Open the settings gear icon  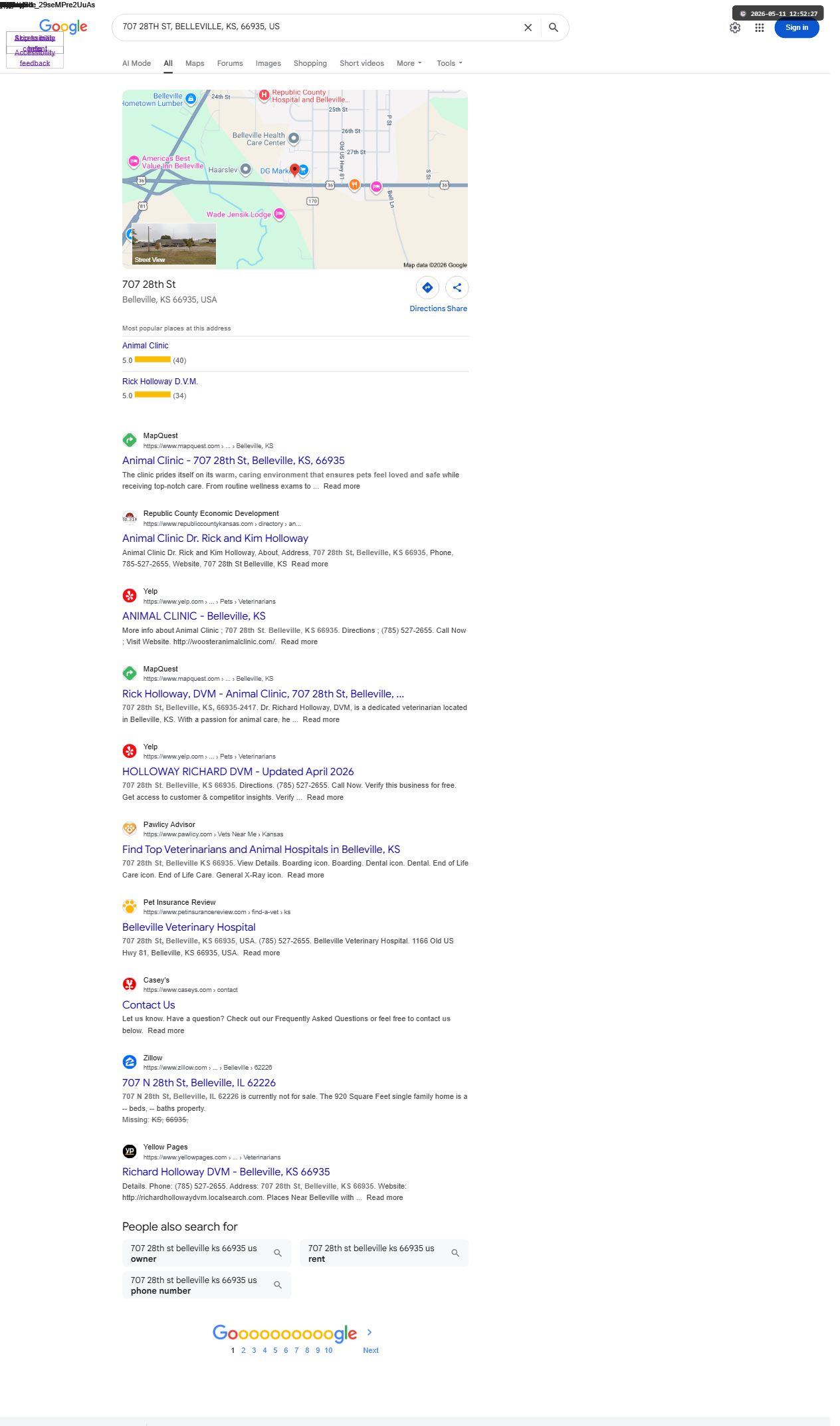[735, 28]
